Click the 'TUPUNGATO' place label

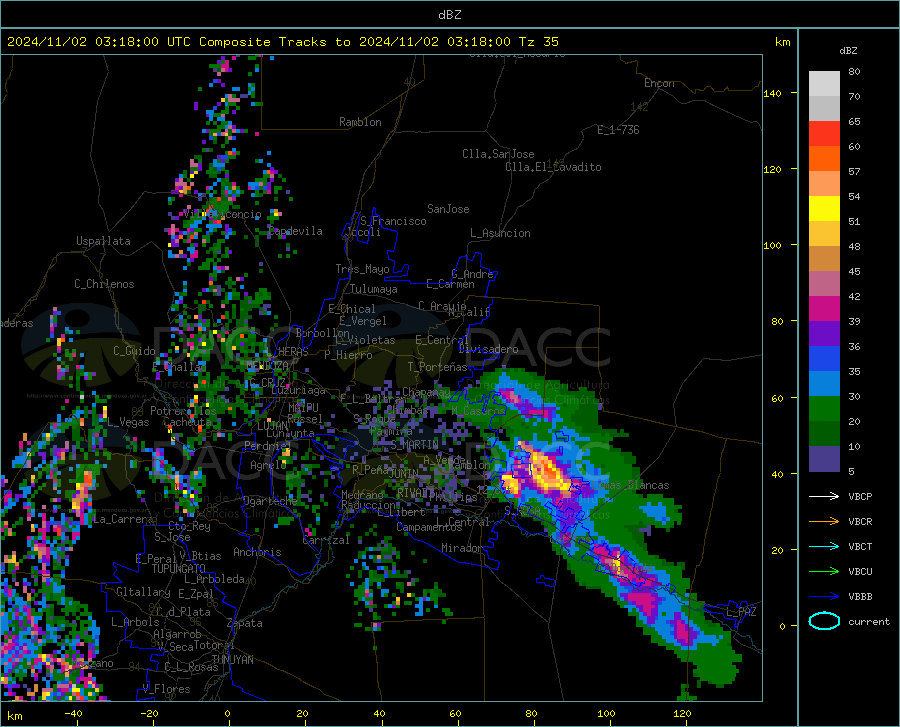click(x=179, y=569)
